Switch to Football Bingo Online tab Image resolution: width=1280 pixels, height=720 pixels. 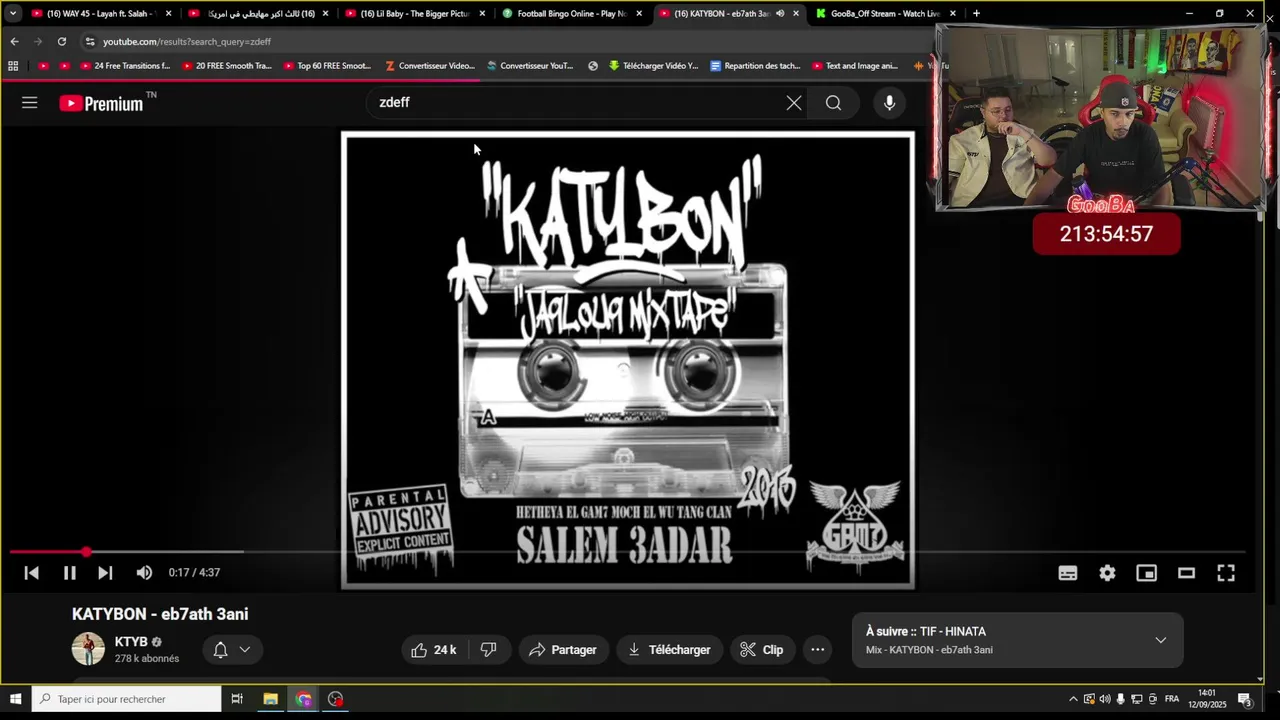click(571, 13)
